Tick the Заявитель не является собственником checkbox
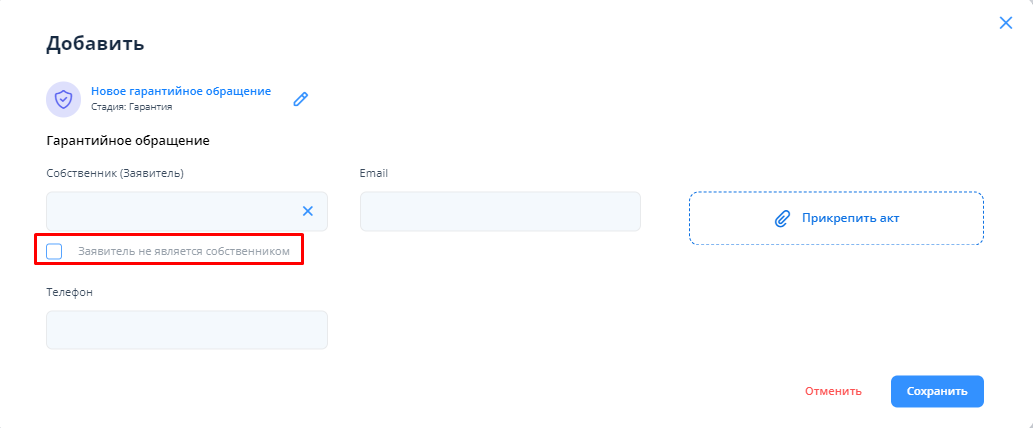 click(x=55, y=251)
